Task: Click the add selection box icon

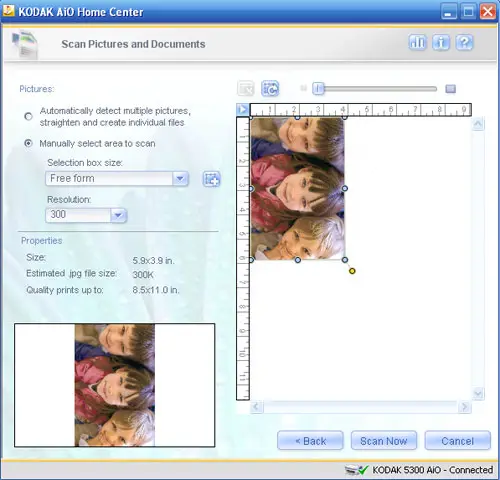Action: coord(212,179)
